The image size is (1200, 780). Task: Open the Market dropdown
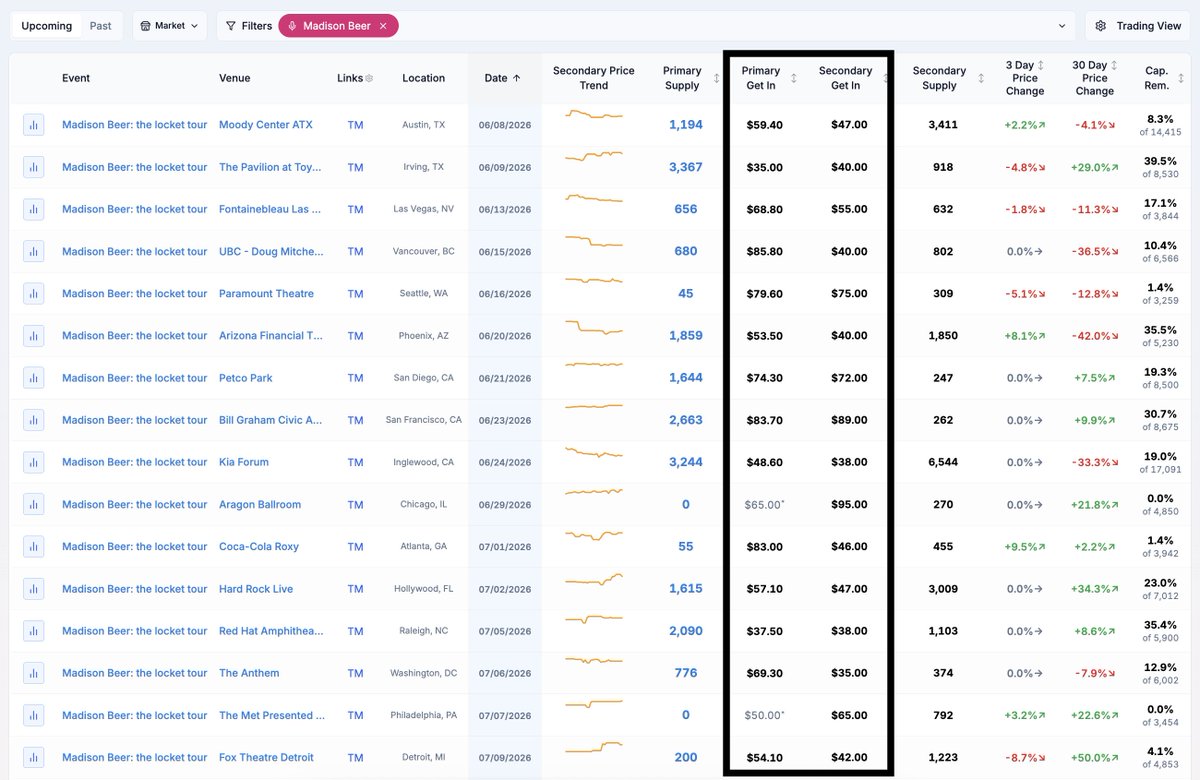[169, 26]
